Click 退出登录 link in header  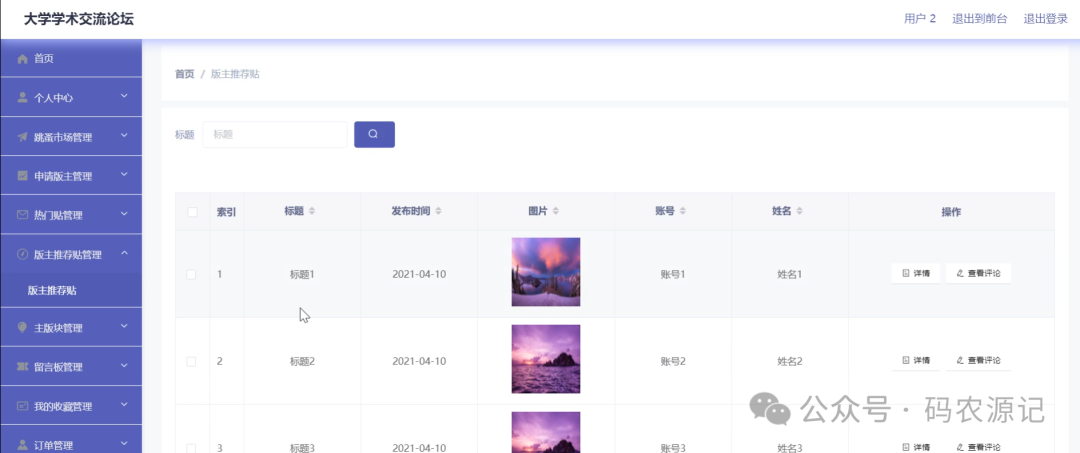pyautogui.click(x=1046, y=19)
